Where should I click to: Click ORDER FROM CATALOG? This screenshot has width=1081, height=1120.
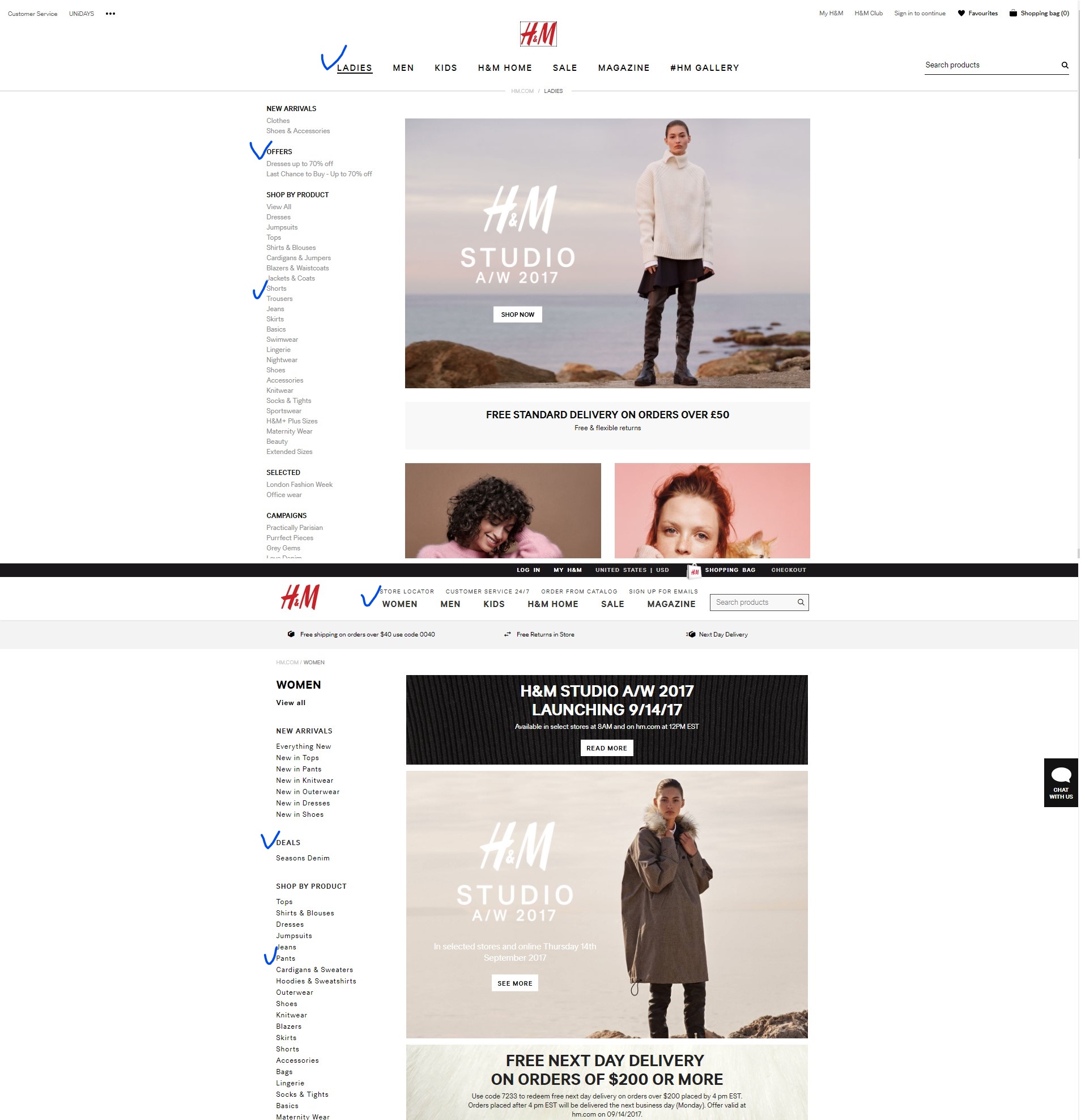point(579,591)
